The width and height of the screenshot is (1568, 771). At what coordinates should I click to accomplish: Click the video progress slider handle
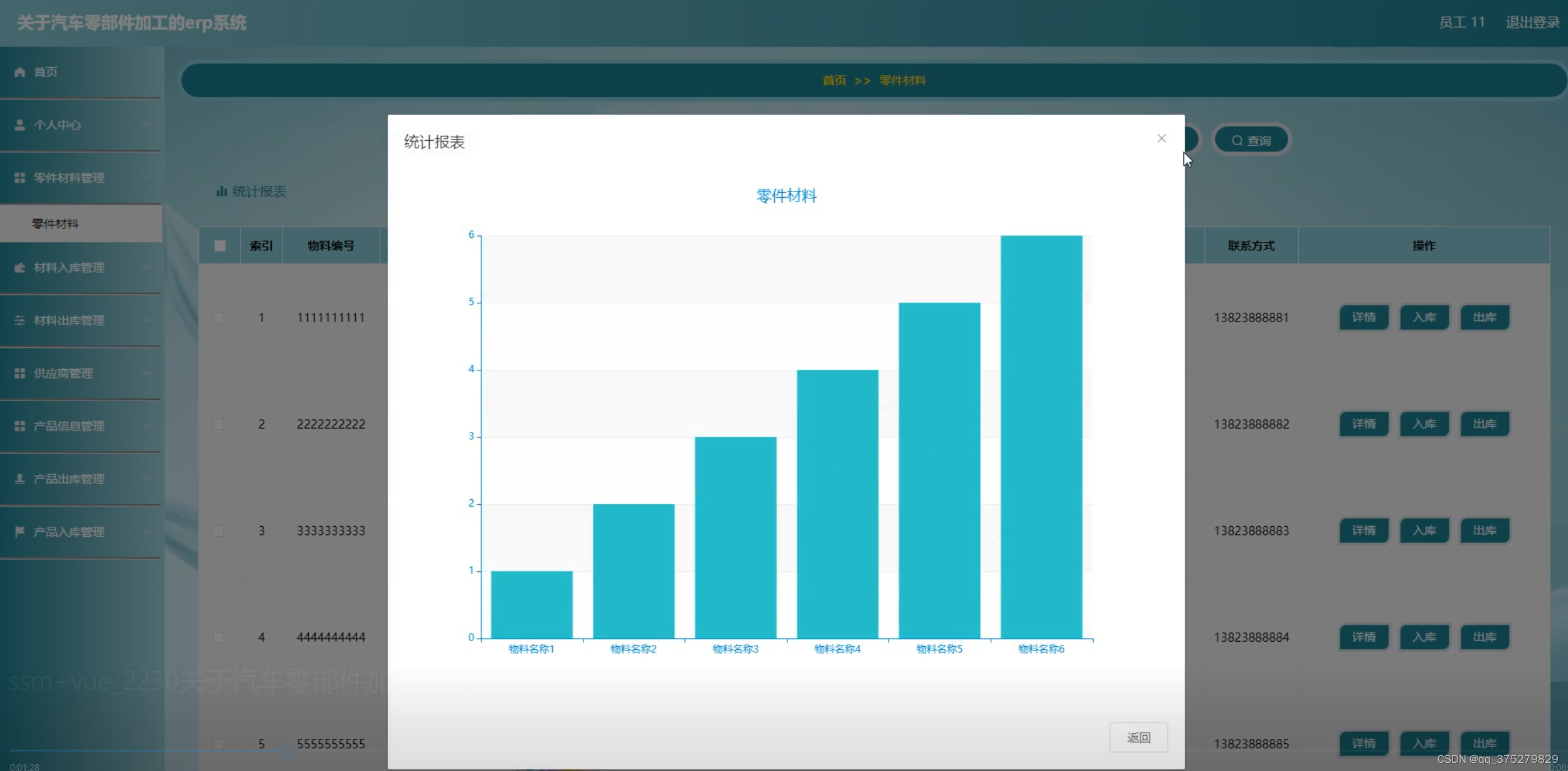(x=288, y=750)
